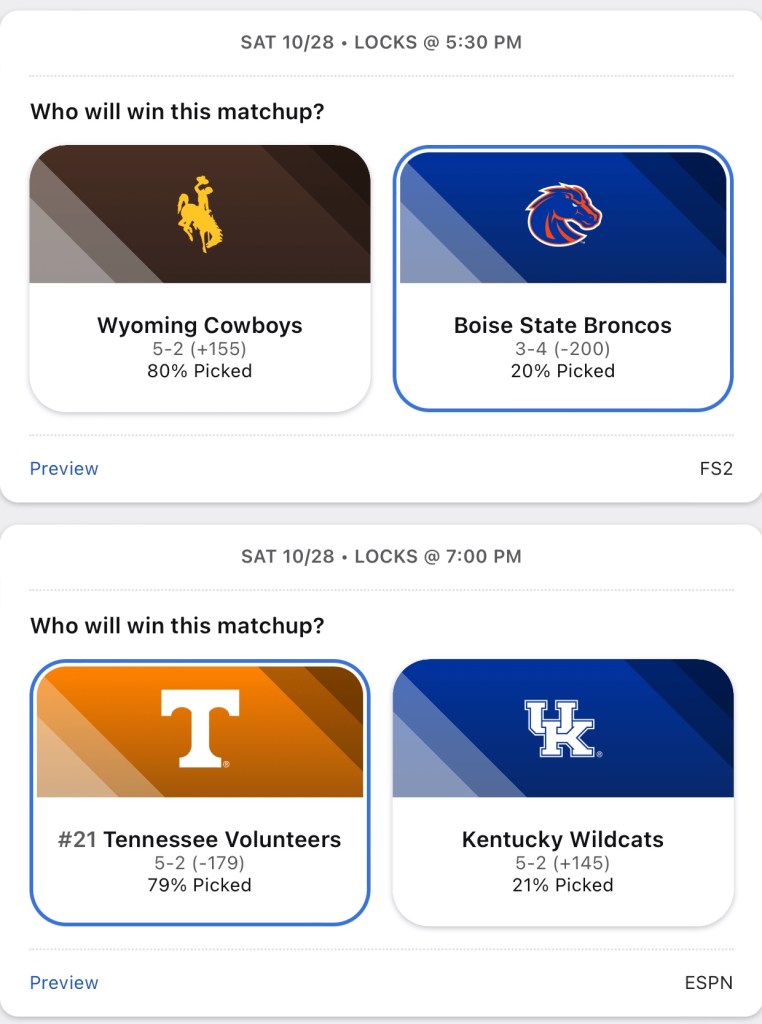
Task: Pick Kentucky Wildcats by team name
Action: click(563, 839)
